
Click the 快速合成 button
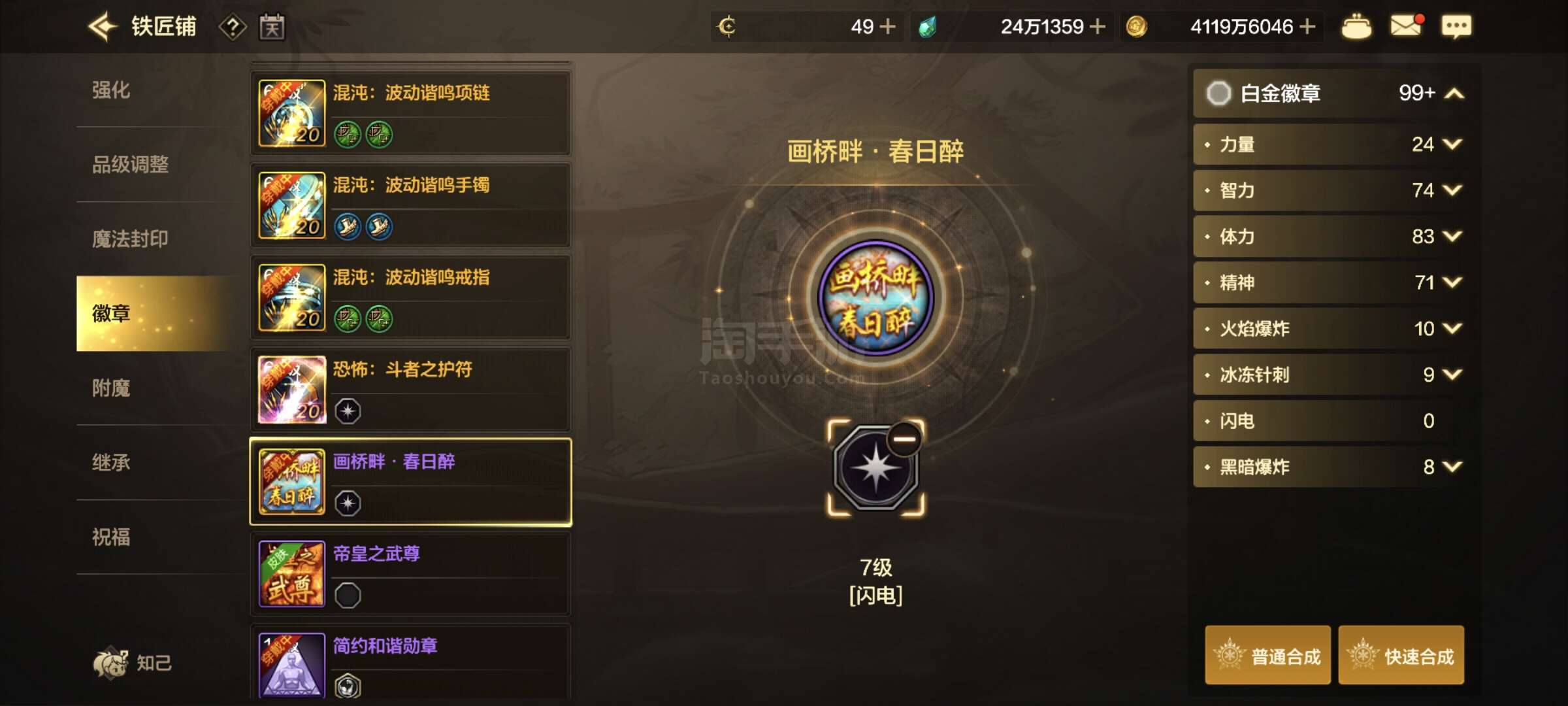(1401, 656)
